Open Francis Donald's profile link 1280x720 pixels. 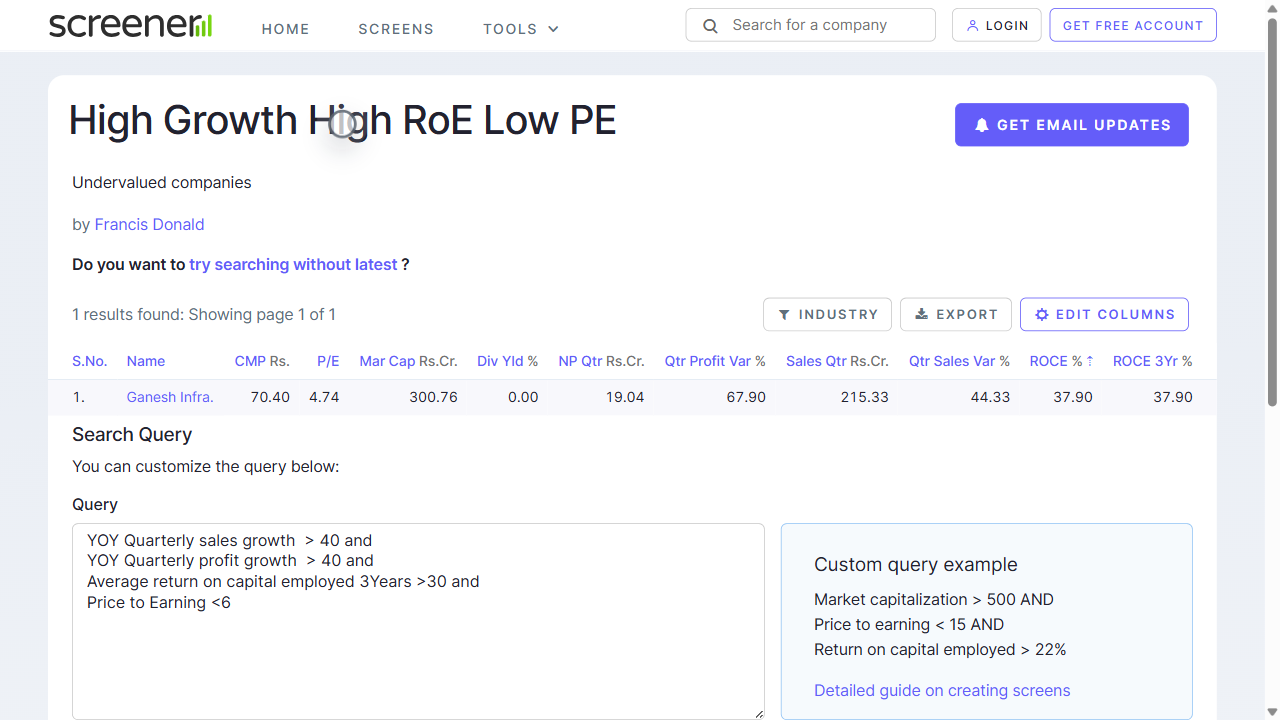(149, 224)
